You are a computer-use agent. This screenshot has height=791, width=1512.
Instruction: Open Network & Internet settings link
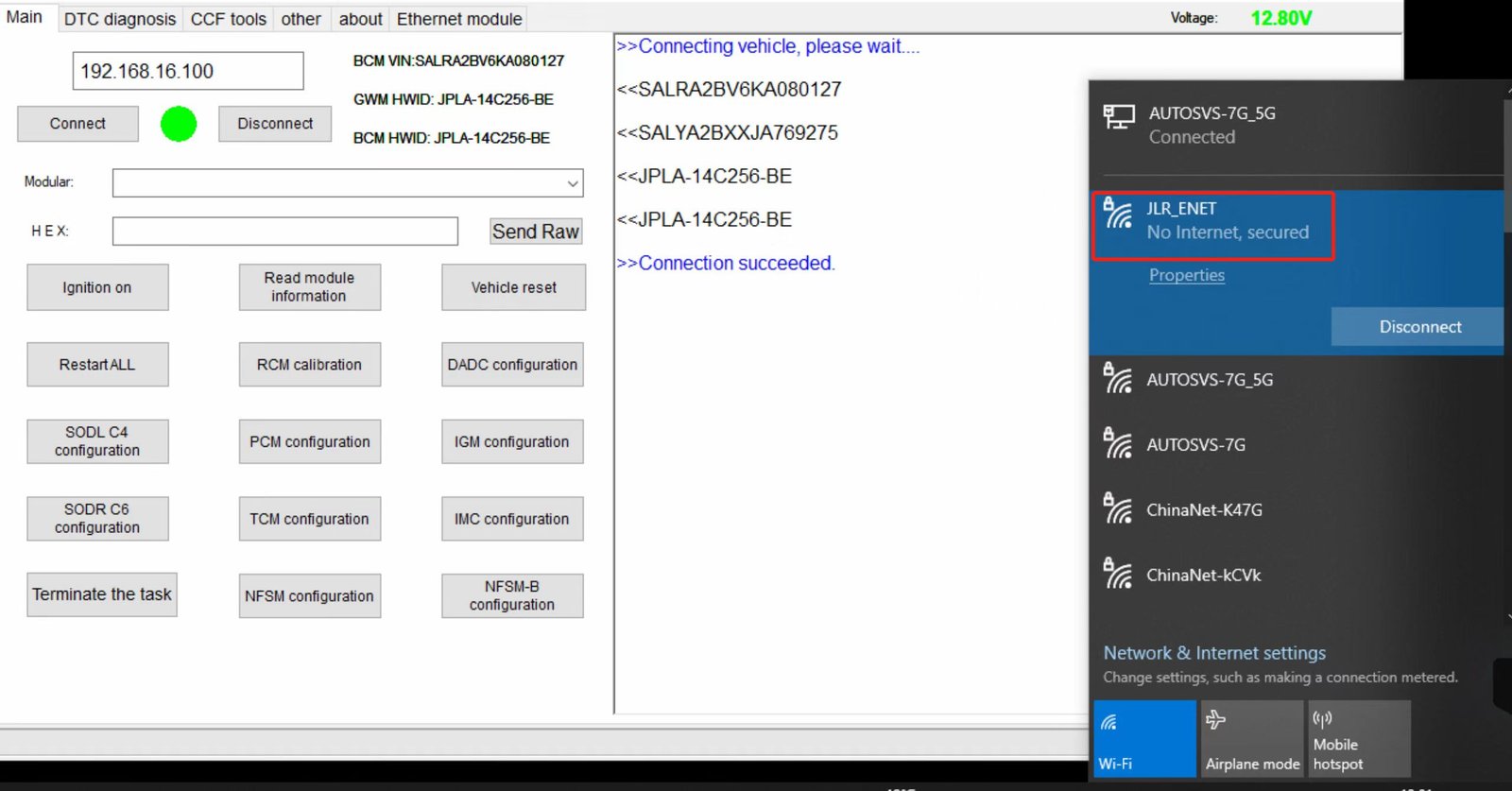pyautogui.click(x=1214, y=653)
